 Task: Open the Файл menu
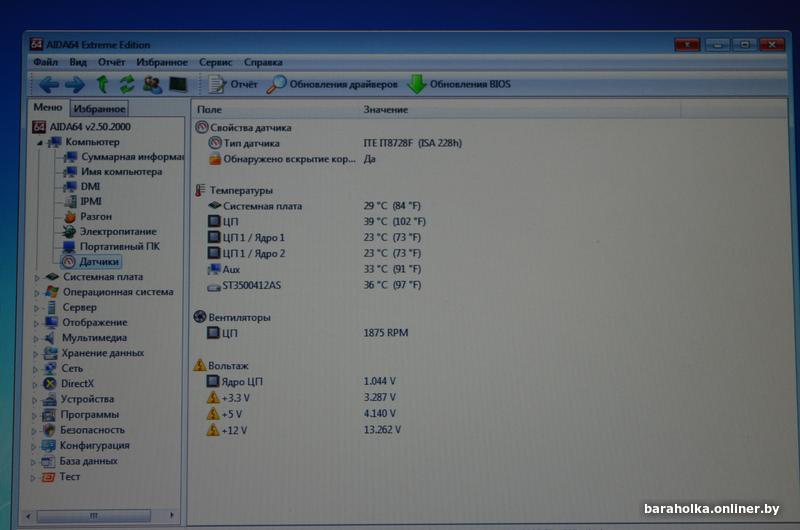click(x=45, y=62)
